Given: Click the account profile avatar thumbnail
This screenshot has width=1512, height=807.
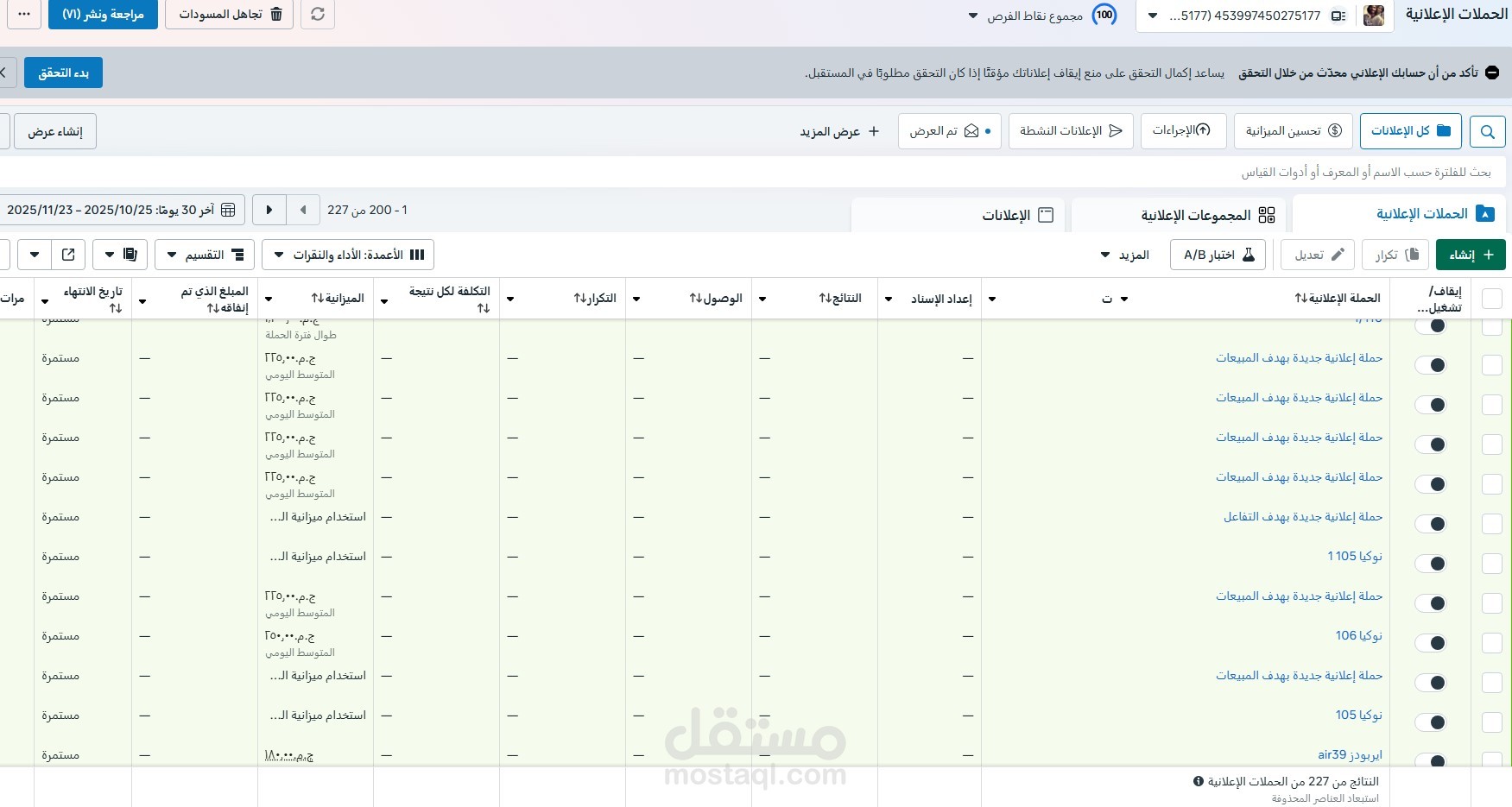Looking at the screenshot, I should (x=1374, y=16).
